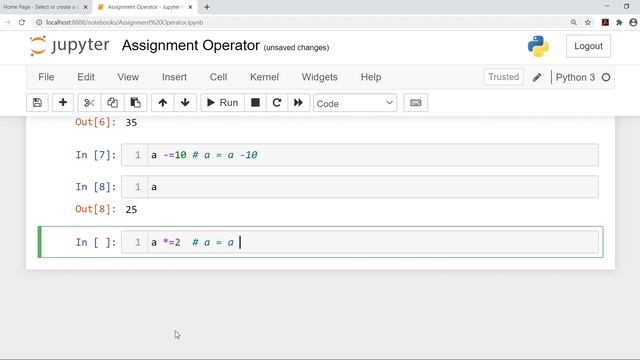Copy selected cells icon
640x360 pixels.
(112, 102)
